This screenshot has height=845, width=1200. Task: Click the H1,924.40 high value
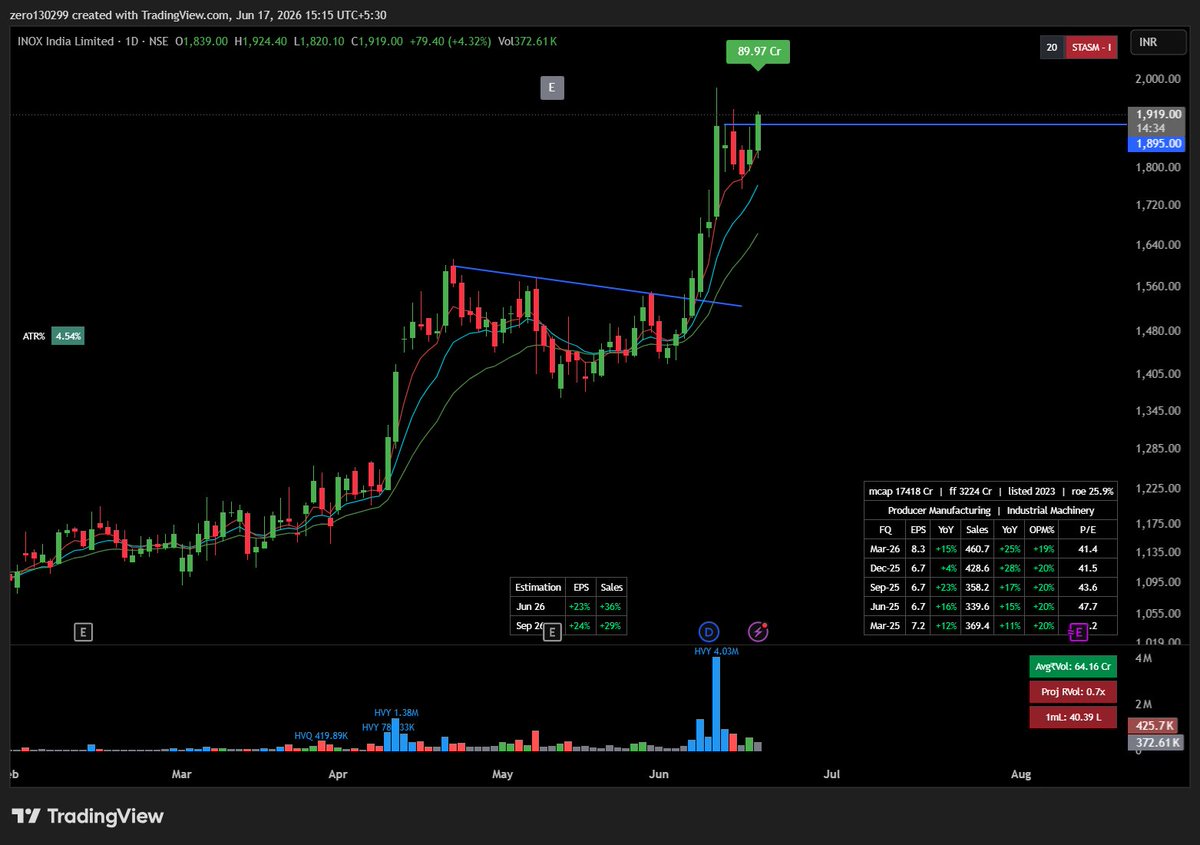pos(259,41)
